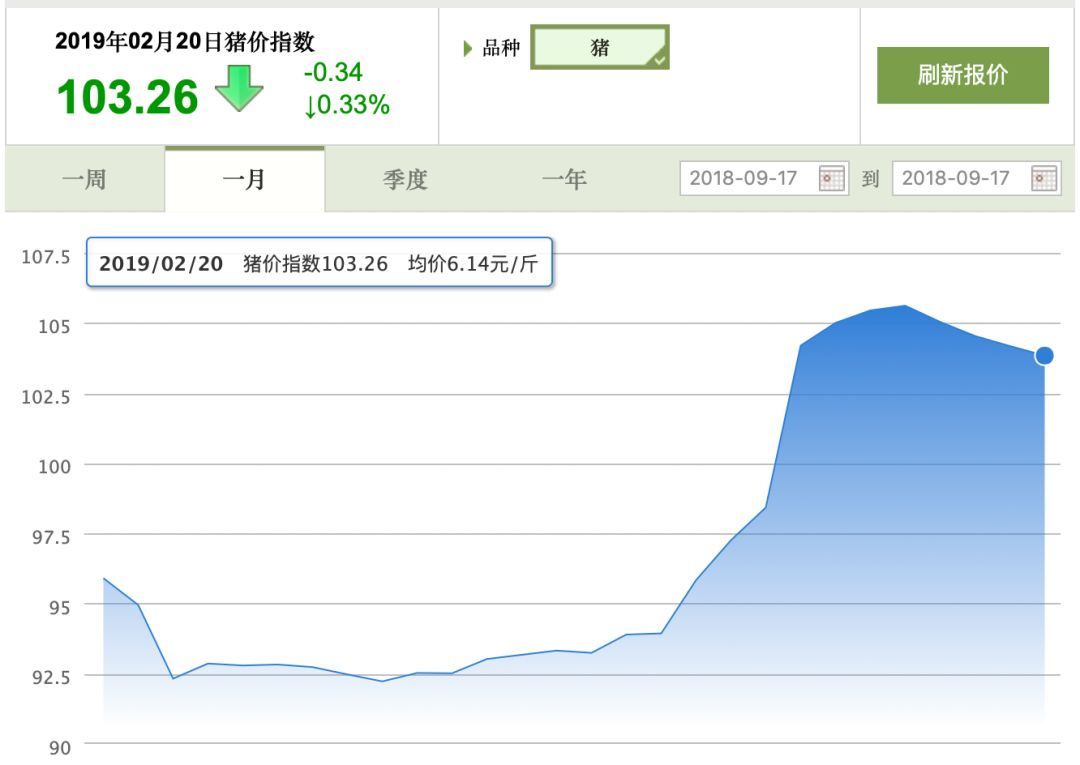Click the ↓0.33% percentage change

click(346, 105)
